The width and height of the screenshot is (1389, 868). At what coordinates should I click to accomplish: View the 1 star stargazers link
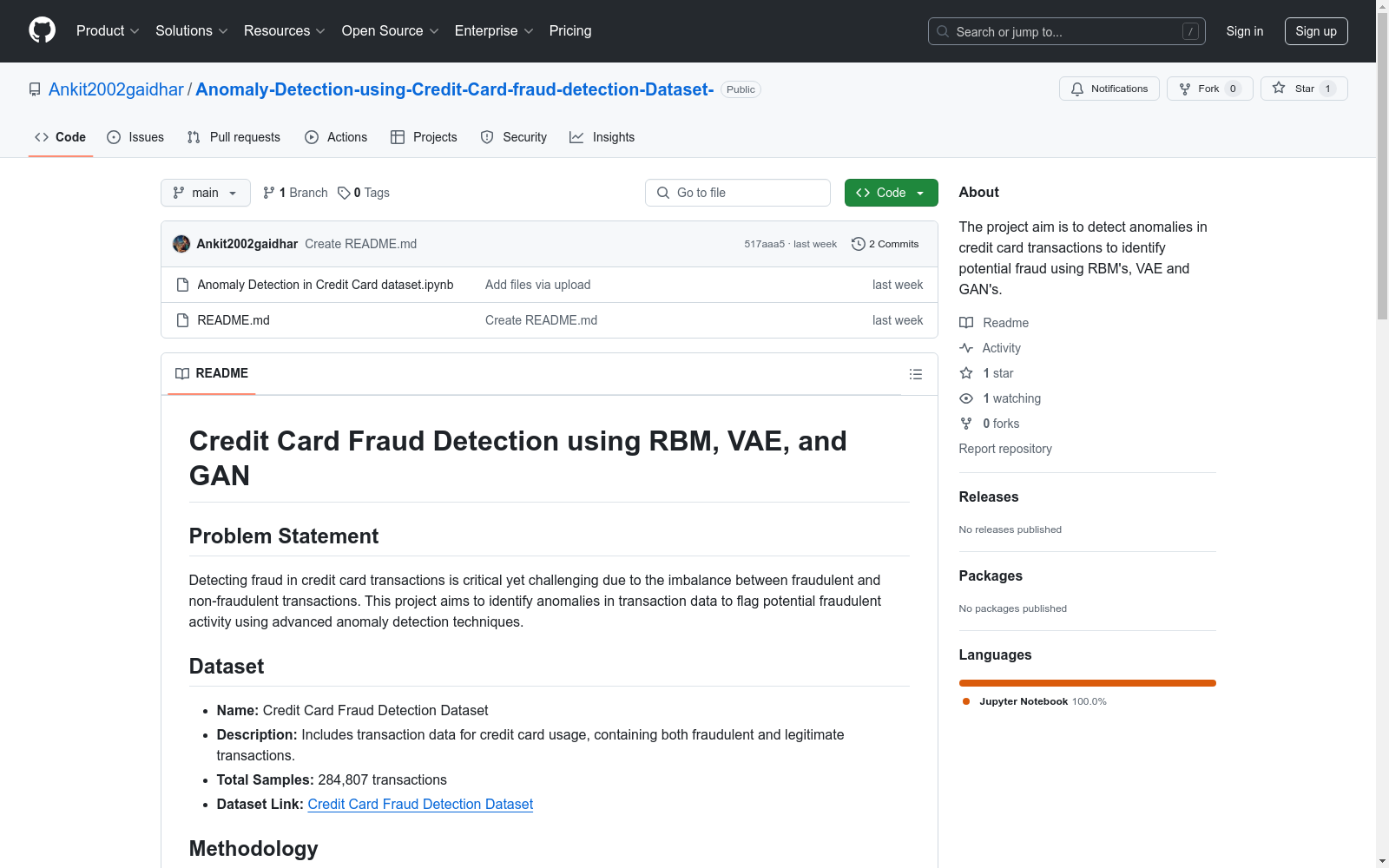[986, 373]
